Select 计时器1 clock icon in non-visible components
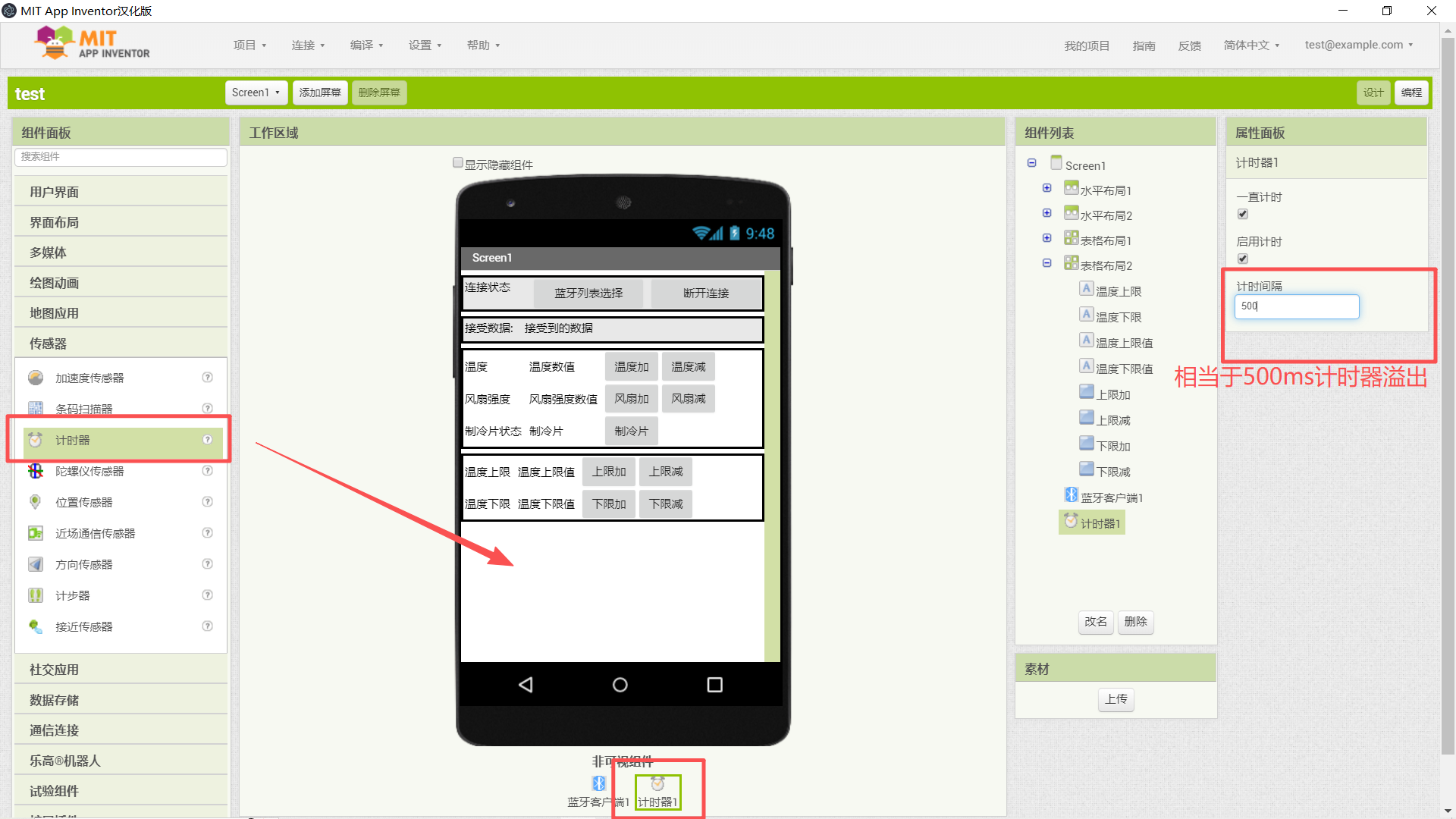The width and height of the screenshot is (1456, 819). 657,784
